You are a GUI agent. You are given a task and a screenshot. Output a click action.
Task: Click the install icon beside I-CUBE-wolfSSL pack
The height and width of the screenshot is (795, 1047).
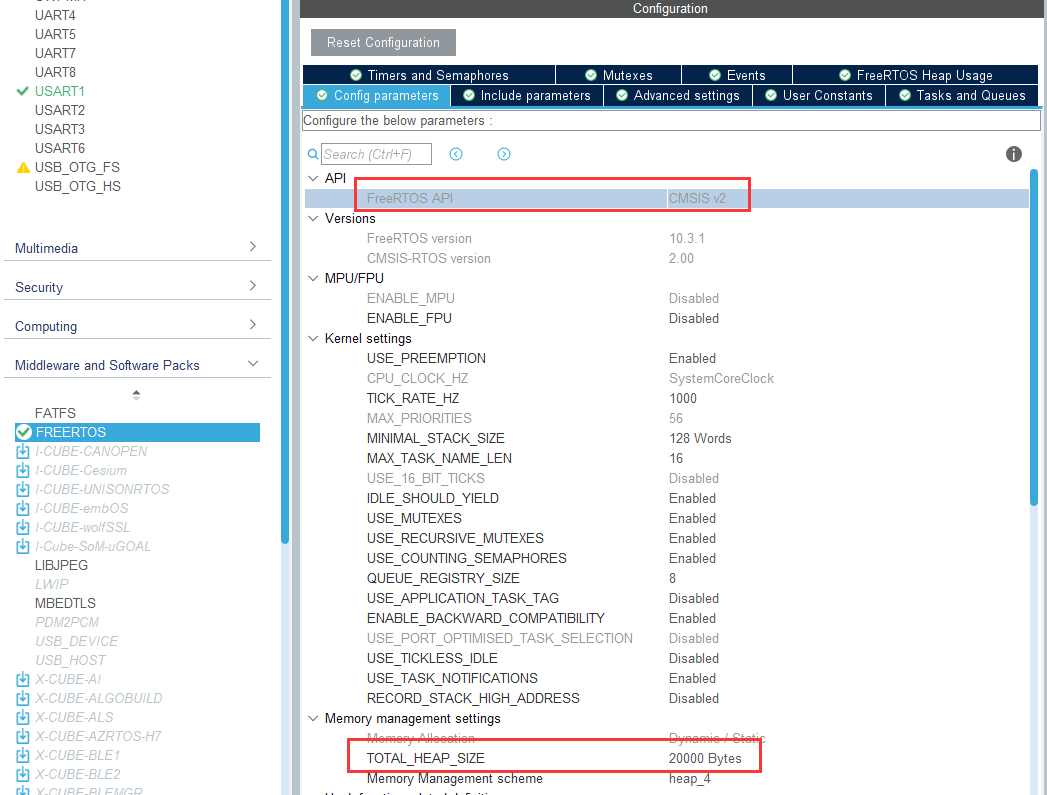click(x=22, y=527)
